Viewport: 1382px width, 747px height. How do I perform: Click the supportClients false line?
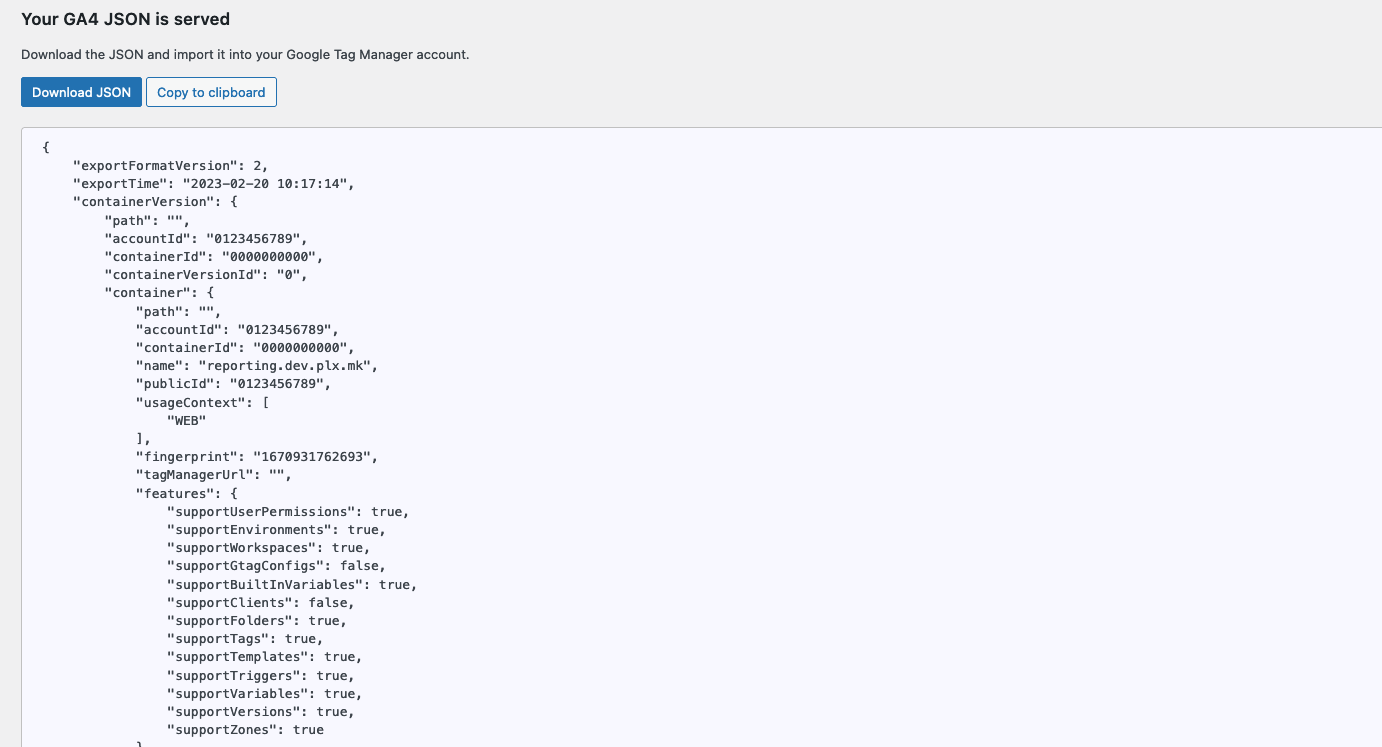pos(260,602)
